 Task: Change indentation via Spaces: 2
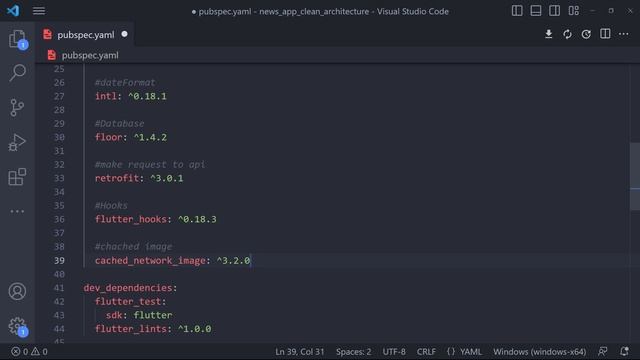tap(353, 352)
